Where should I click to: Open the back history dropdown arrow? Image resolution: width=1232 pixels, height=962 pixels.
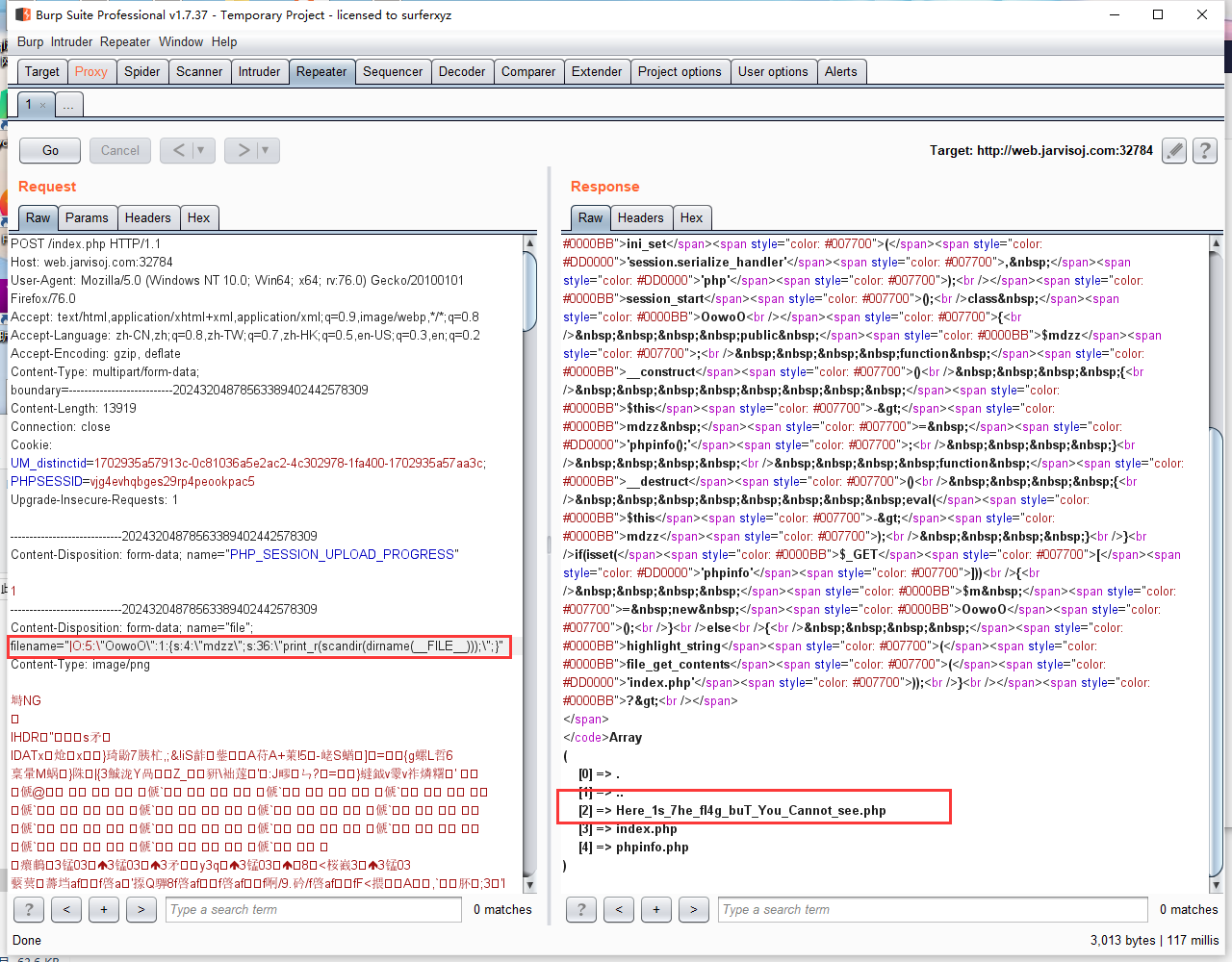click(x=201, y=150)
